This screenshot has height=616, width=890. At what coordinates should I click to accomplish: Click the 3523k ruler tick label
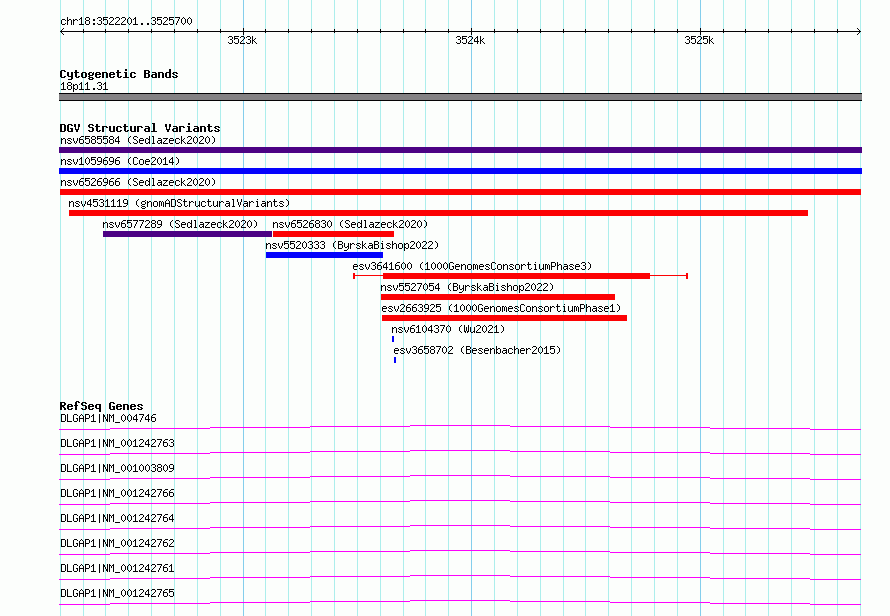pos(242,40)
